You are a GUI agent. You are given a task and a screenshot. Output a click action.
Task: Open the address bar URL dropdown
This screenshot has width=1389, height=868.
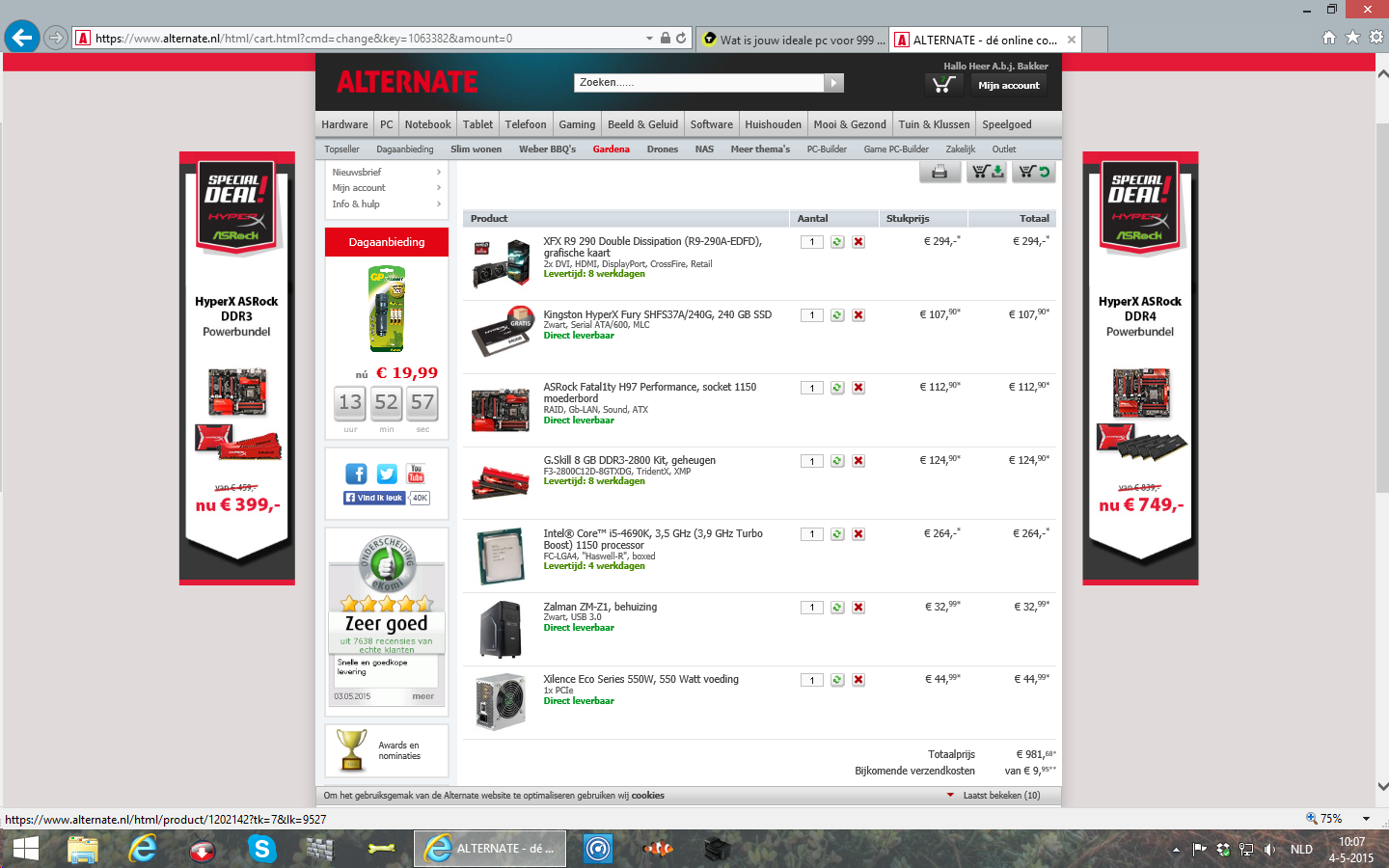[x=649, y=39]
